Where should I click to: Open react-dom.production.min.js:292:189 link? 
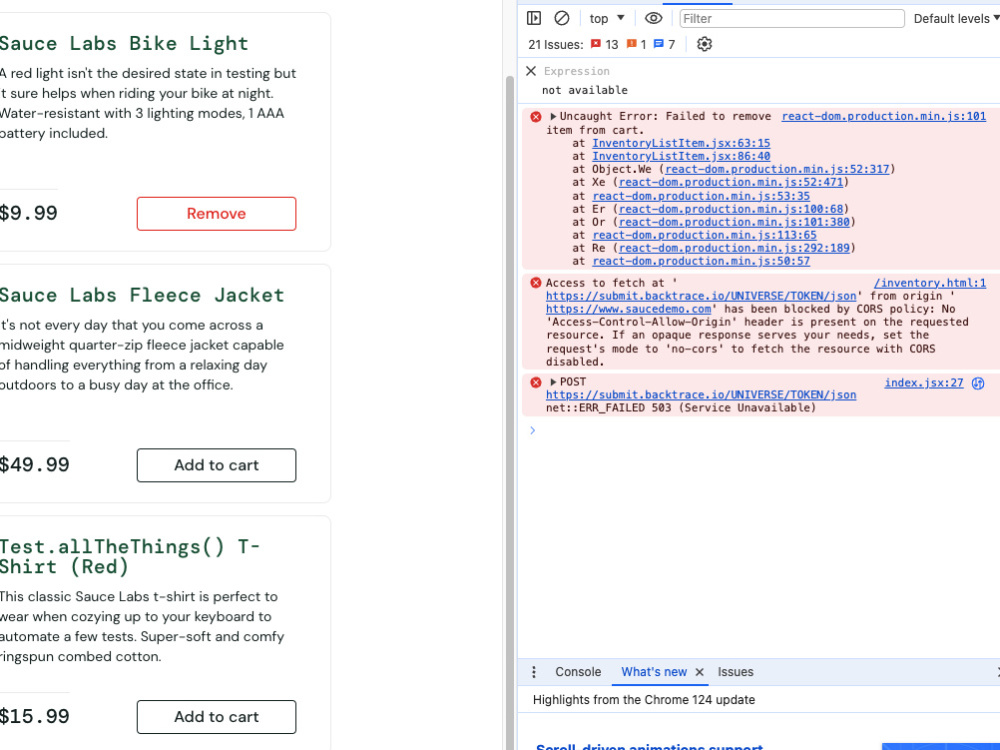[734, 248]
